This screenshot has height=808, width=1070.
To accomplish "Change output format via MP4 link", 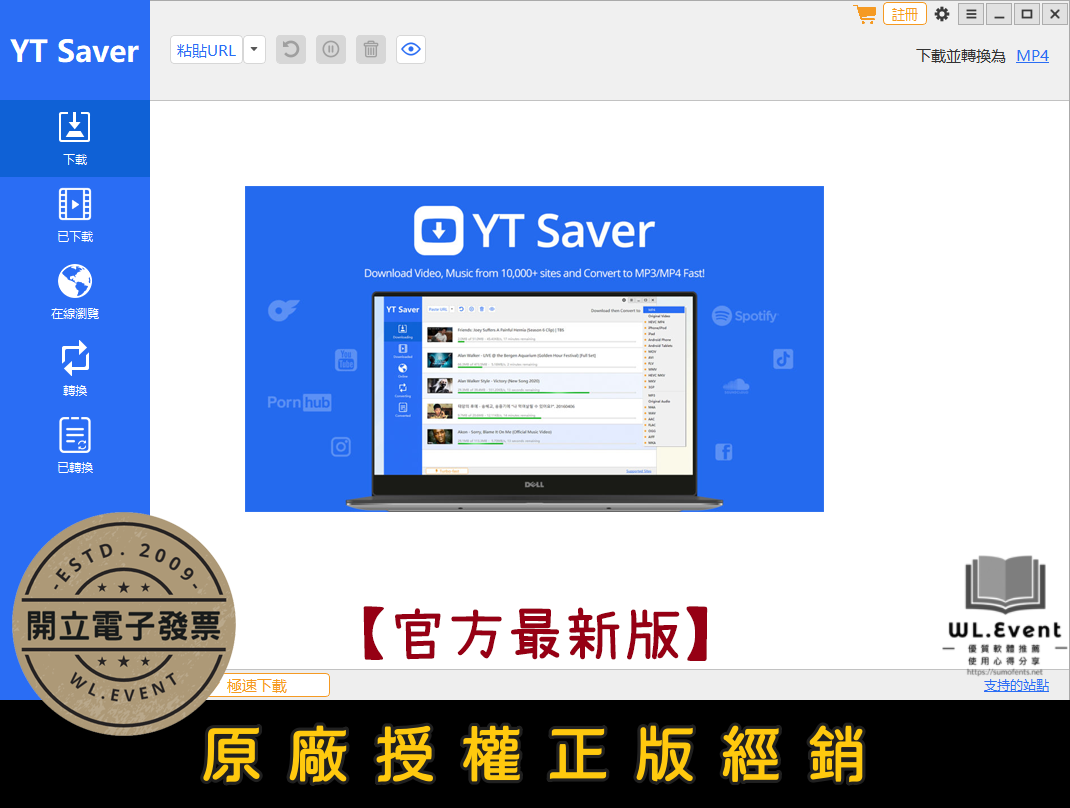I will pos(1032,56).
